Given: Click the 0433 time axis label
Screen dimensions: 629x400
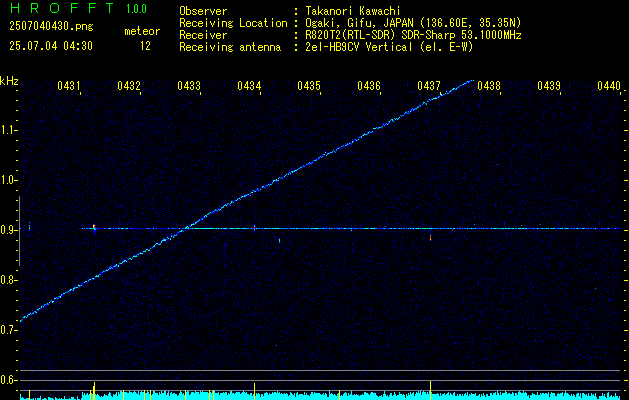Looking at the screenshot, I should tap(189, 85).
